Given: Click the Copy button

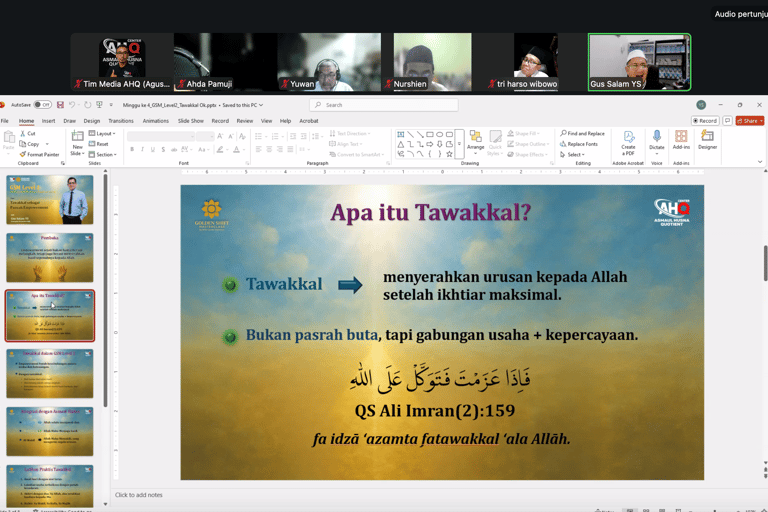Looking at the screenshot, I should click(x=29, y=144).
